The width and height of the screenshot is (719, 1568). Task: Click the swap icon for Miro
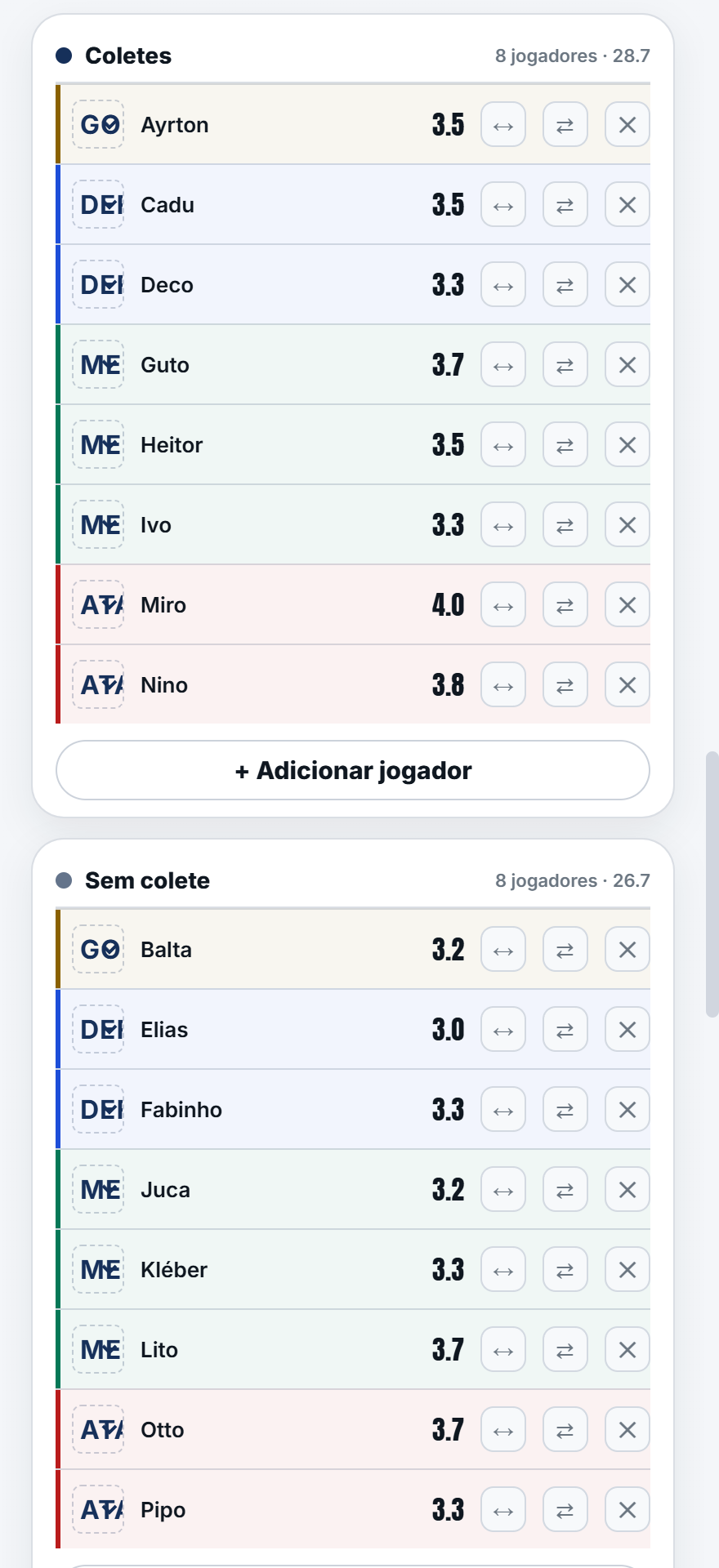click(x=565, y=605)
